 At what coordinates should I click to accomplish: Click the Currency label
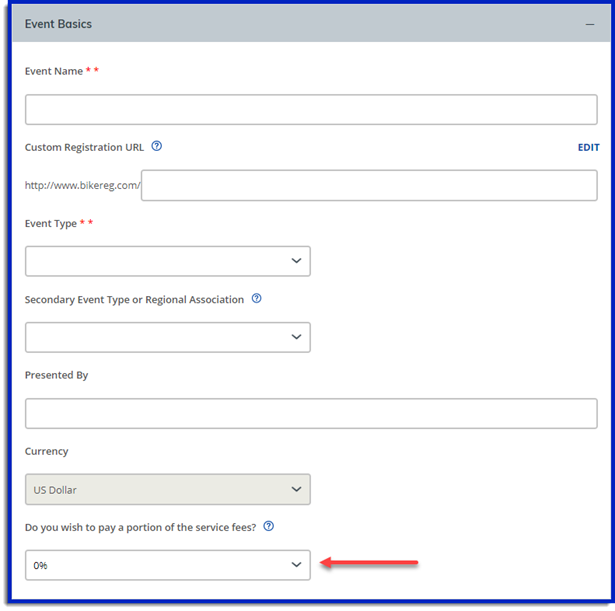coord(46,451)
